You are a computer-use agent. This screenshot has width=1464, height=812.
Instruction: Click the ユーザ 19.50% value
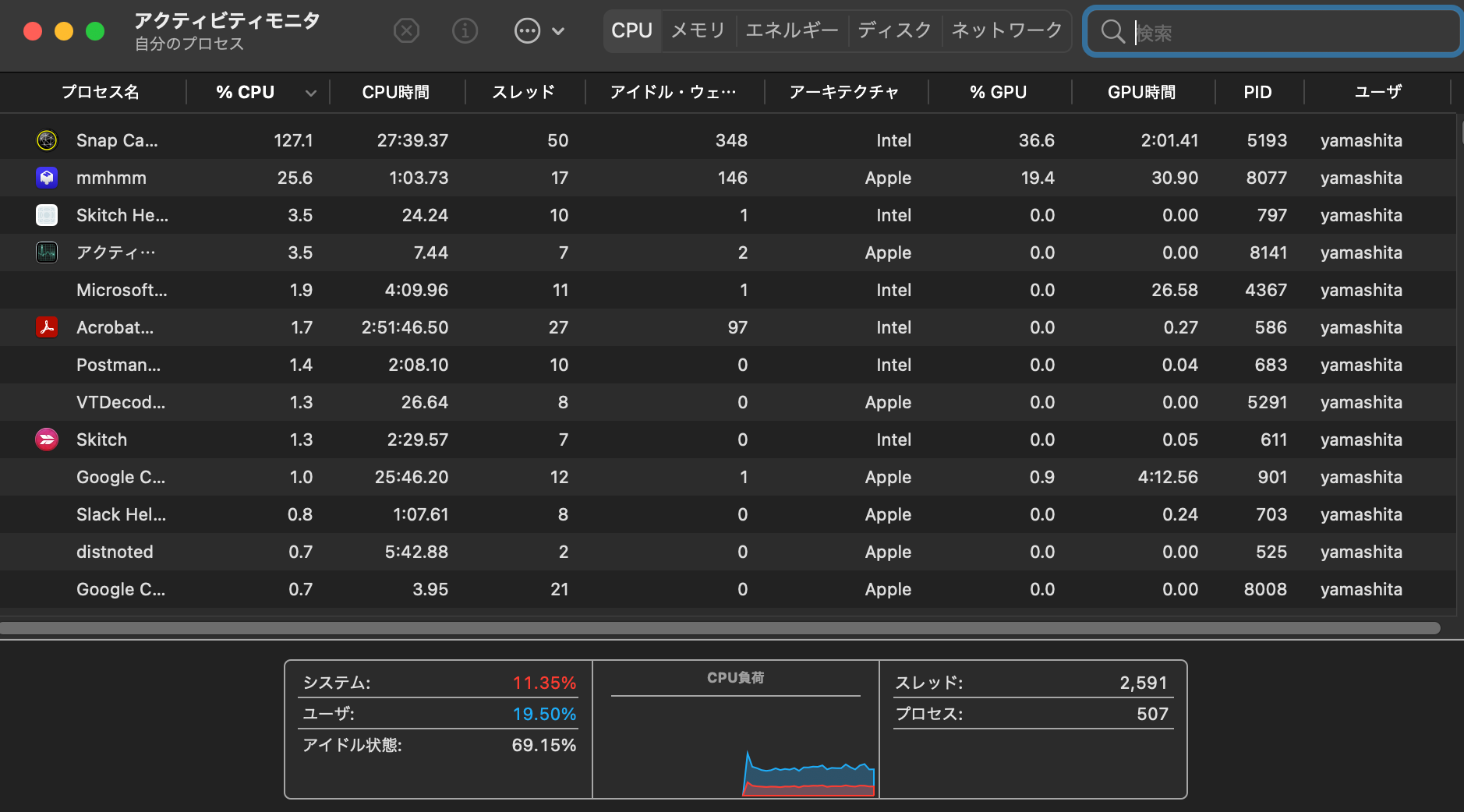(544, 714)
